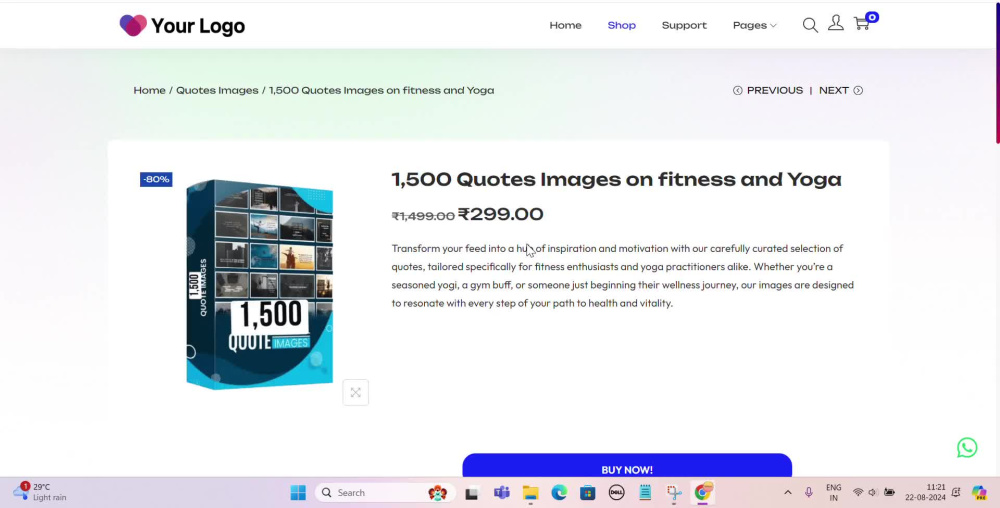
Task: Go to PREVIOUS product link
Action: pos(775,91)
